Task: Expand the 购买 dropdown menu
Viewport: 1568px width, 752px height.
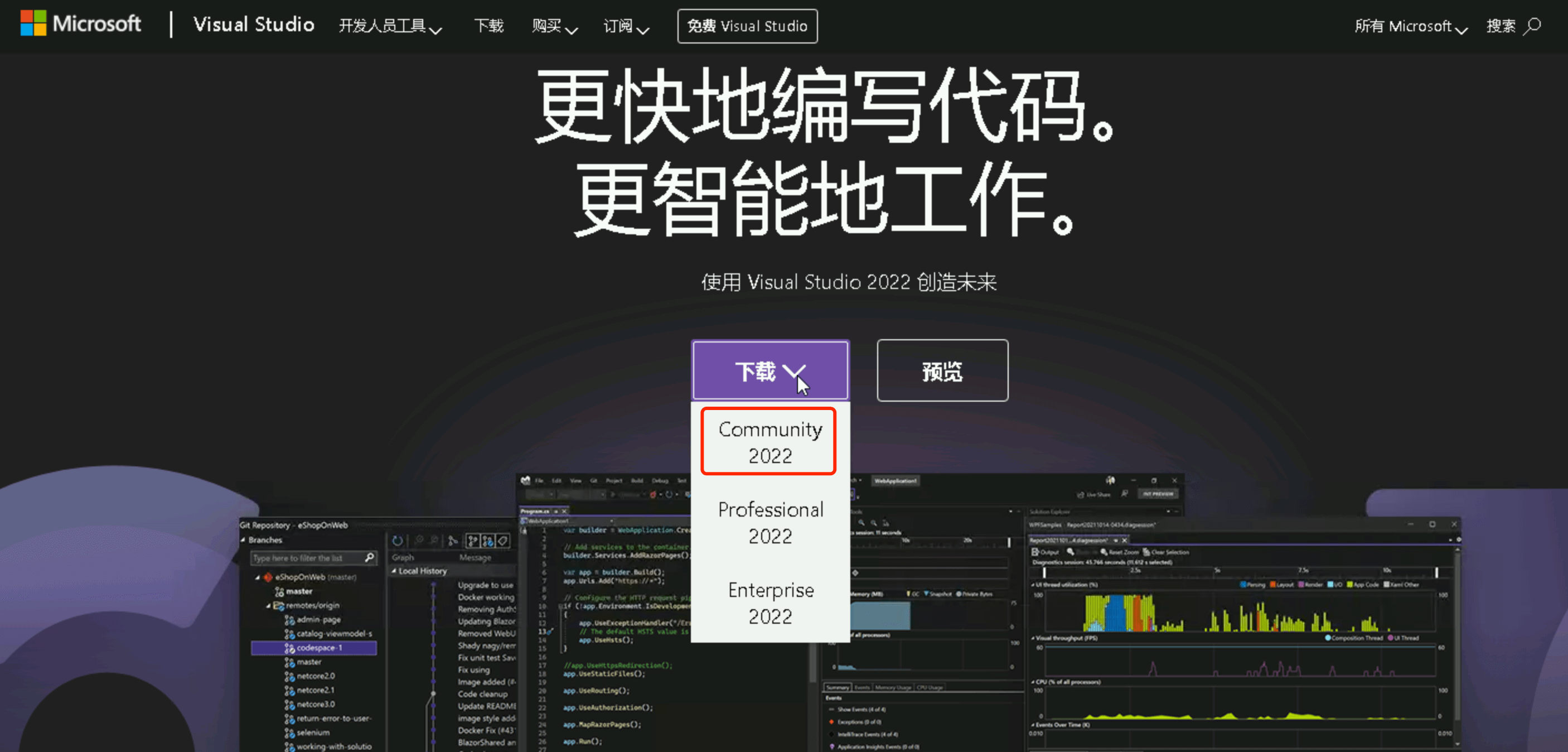Action: [x=554, y=26]
